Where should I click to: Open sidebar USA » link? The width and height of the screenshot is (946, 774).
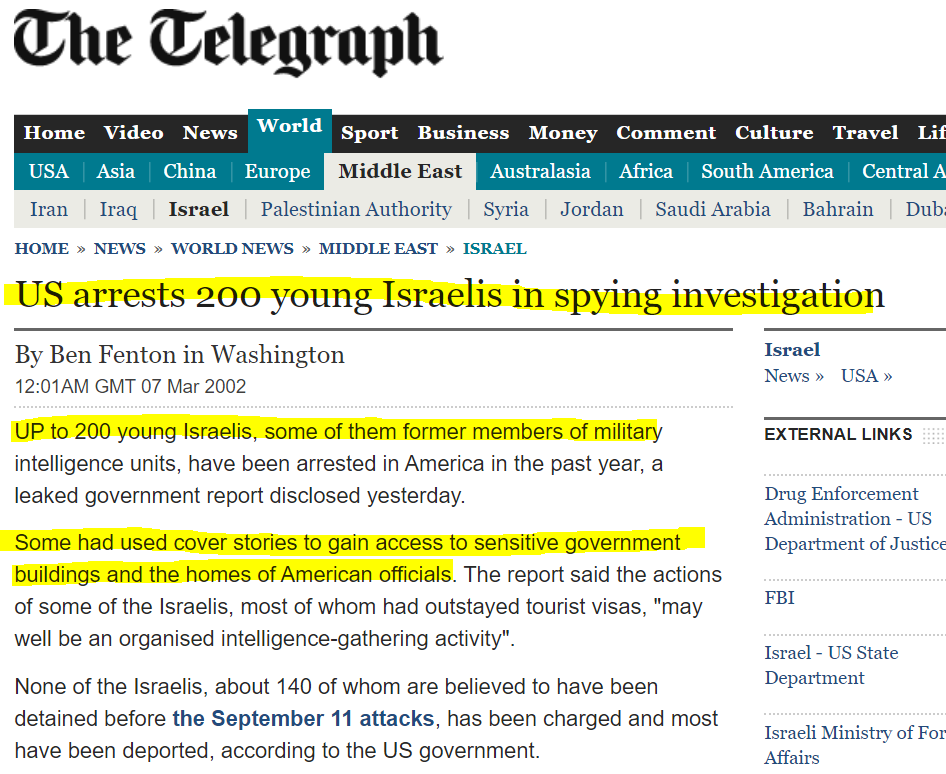tap(866, 376)
